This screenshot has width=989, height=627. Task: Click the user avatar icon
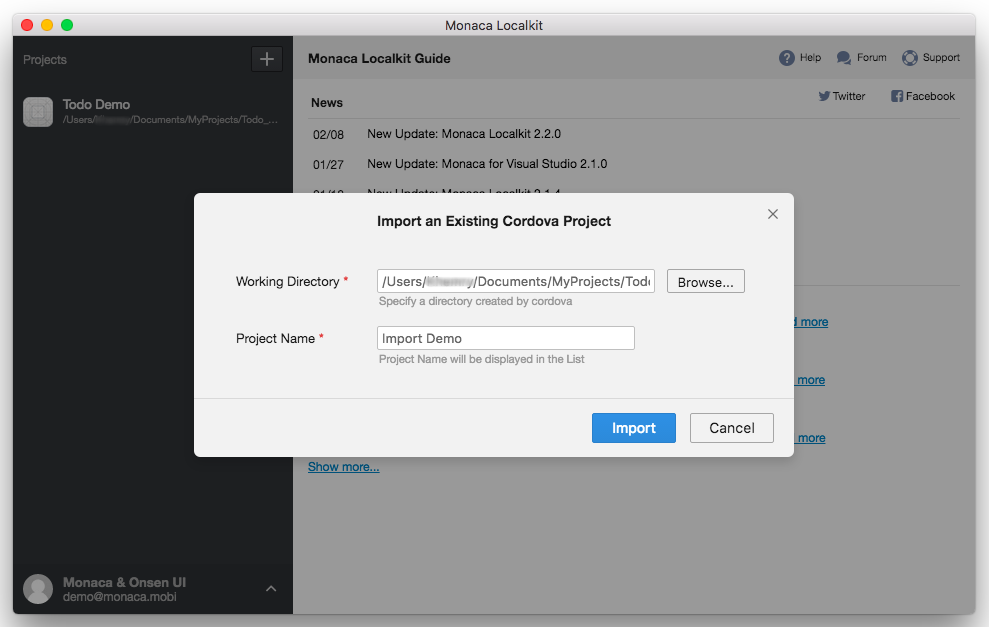point(38,589)
